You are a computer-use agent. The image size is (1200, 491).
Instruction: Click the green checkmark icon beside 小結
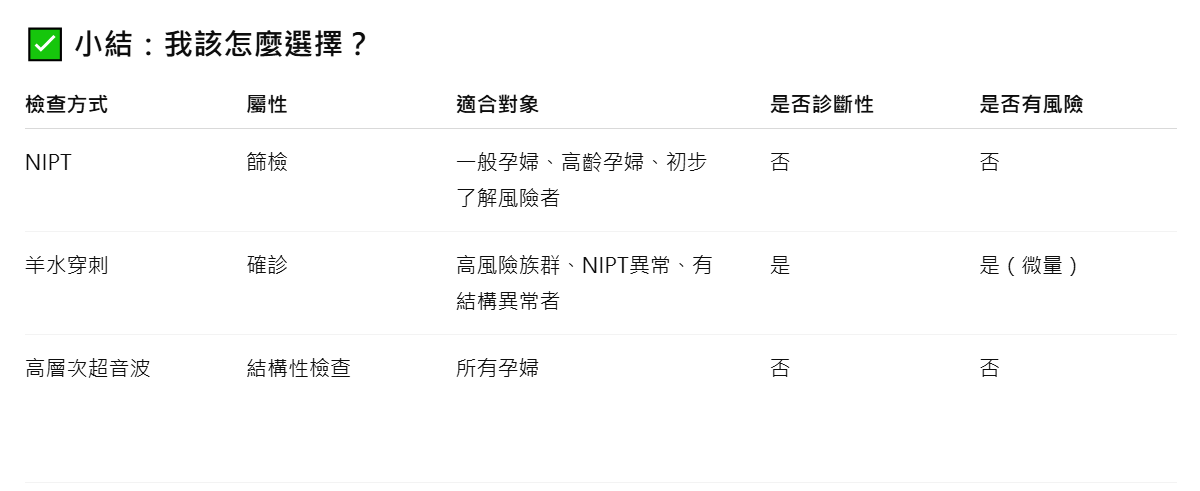[x=44, y=45]
